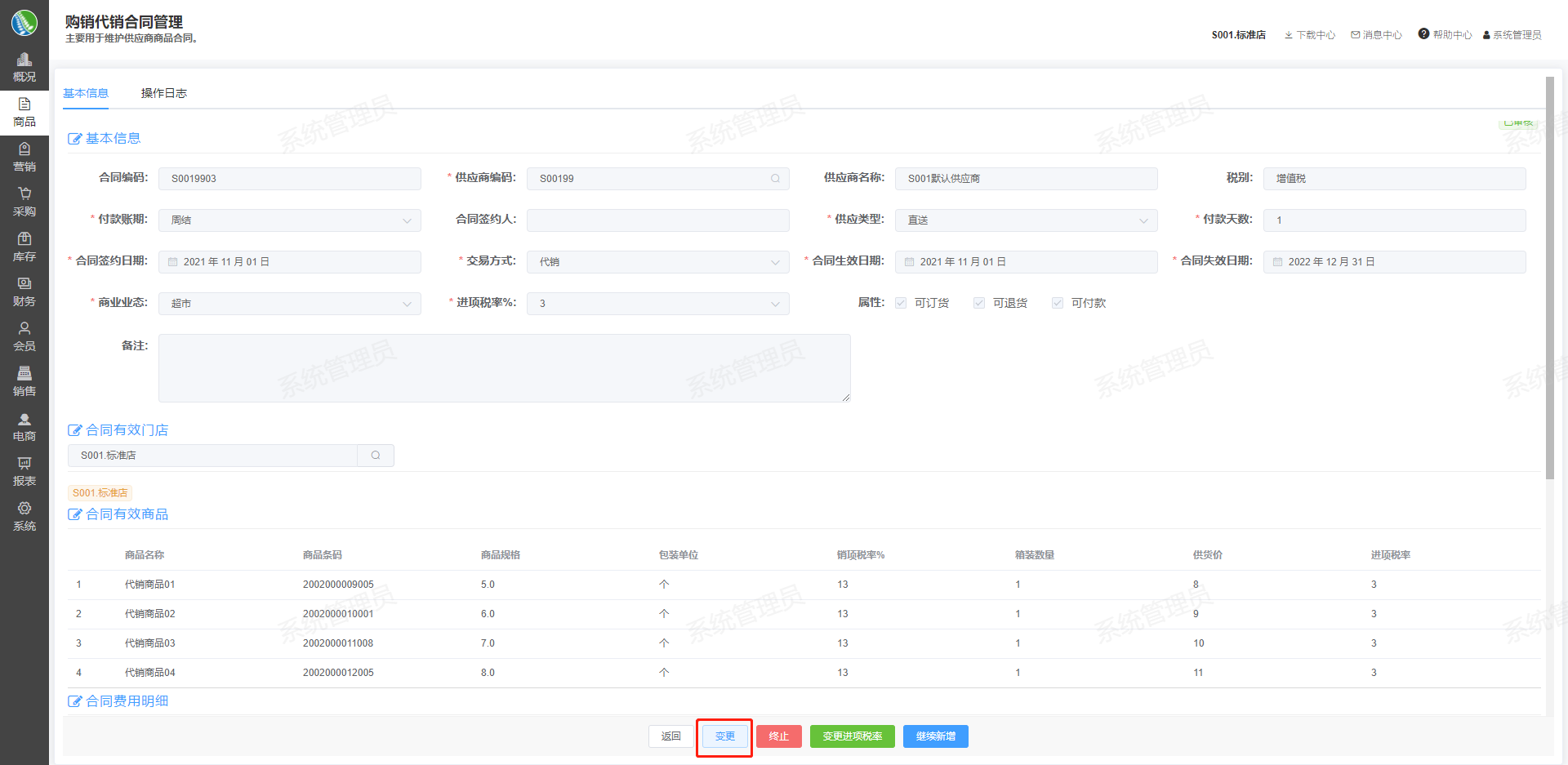The height and width of the screenshot is (765, 1568).
Task: Click the search icon in 供应商编码 field
Action: (775, 179)
